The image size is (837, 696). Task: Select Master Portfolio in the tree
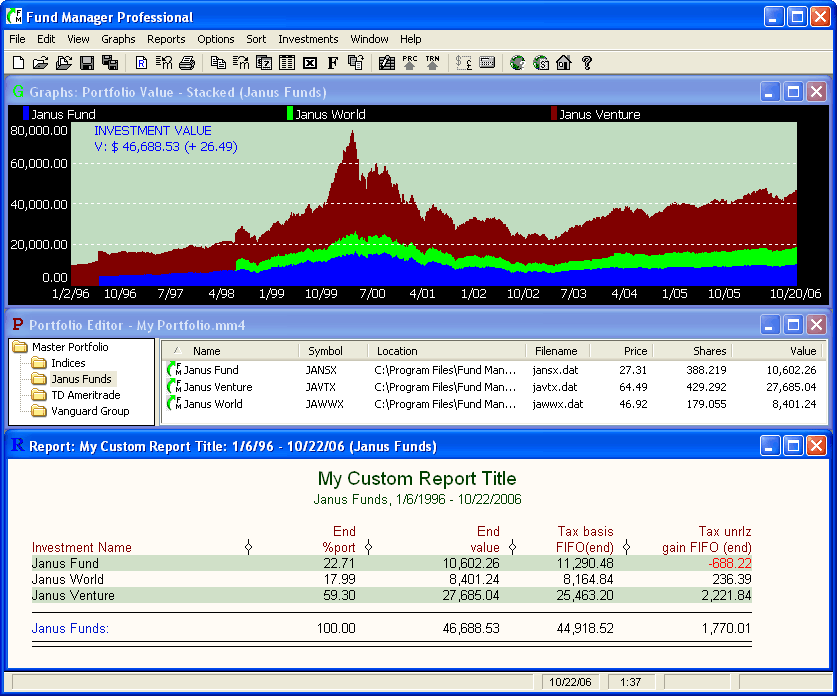[x=70, y=347]
